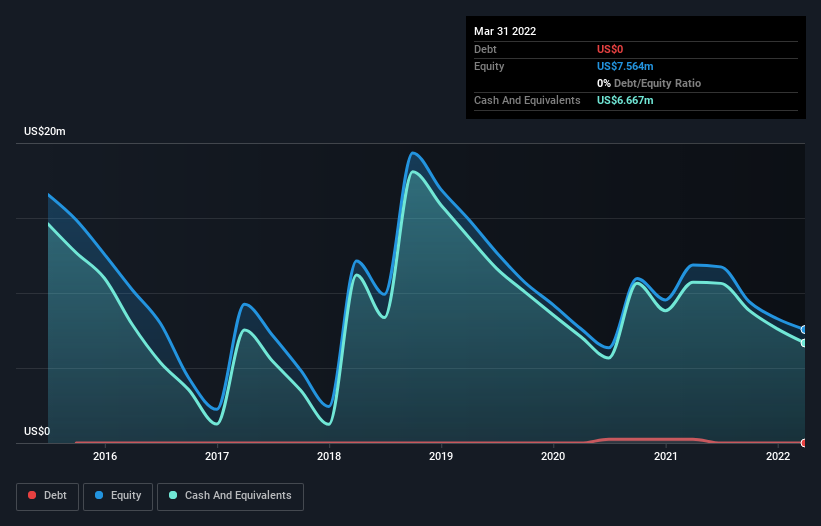Select the teal Cash end-point marker
Screen dimensions: 821x526
point(804,343)
